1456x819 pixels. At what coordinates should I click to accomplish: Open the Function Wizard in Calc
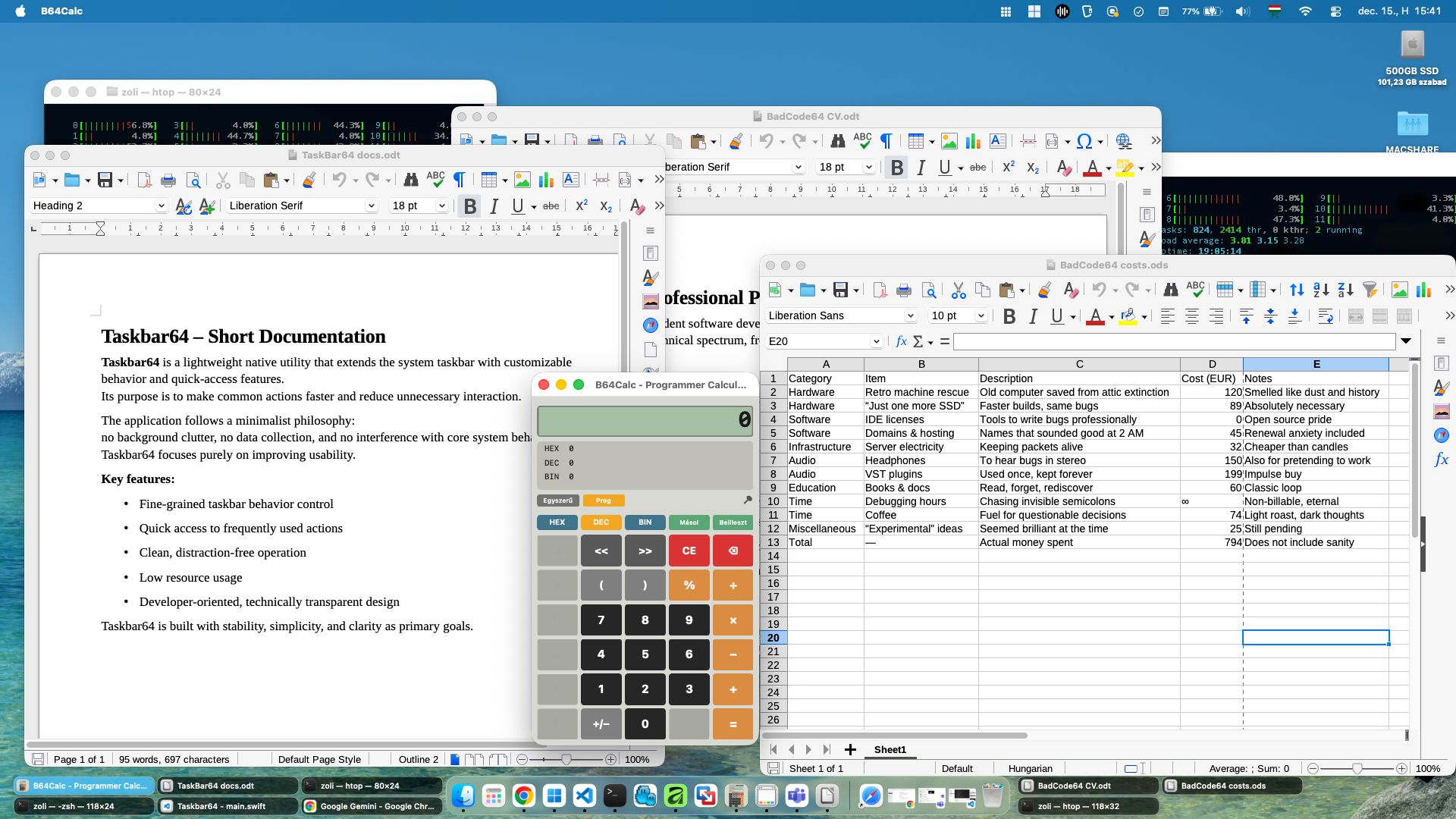click(x=901, y=341)
